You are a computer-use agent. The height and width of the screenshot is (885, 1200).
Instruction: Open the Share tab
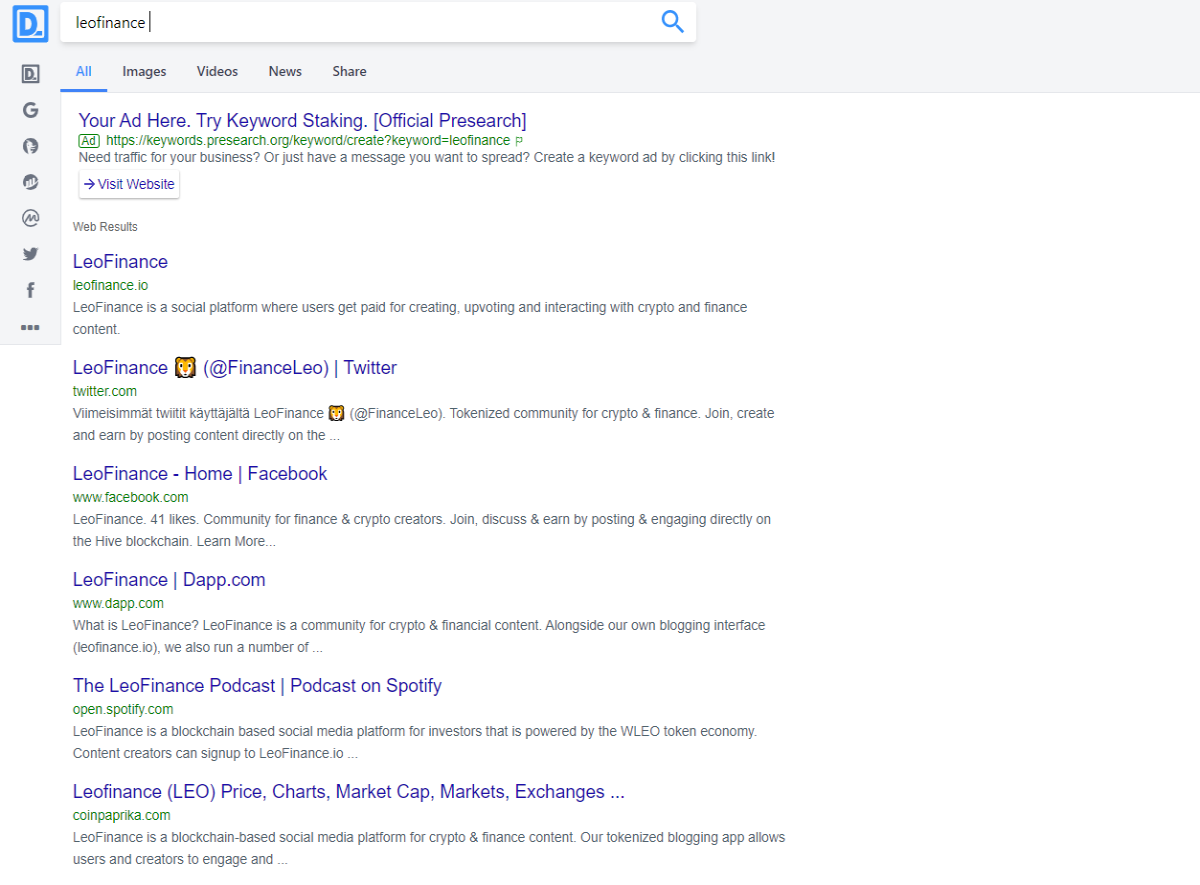point(349,71)
